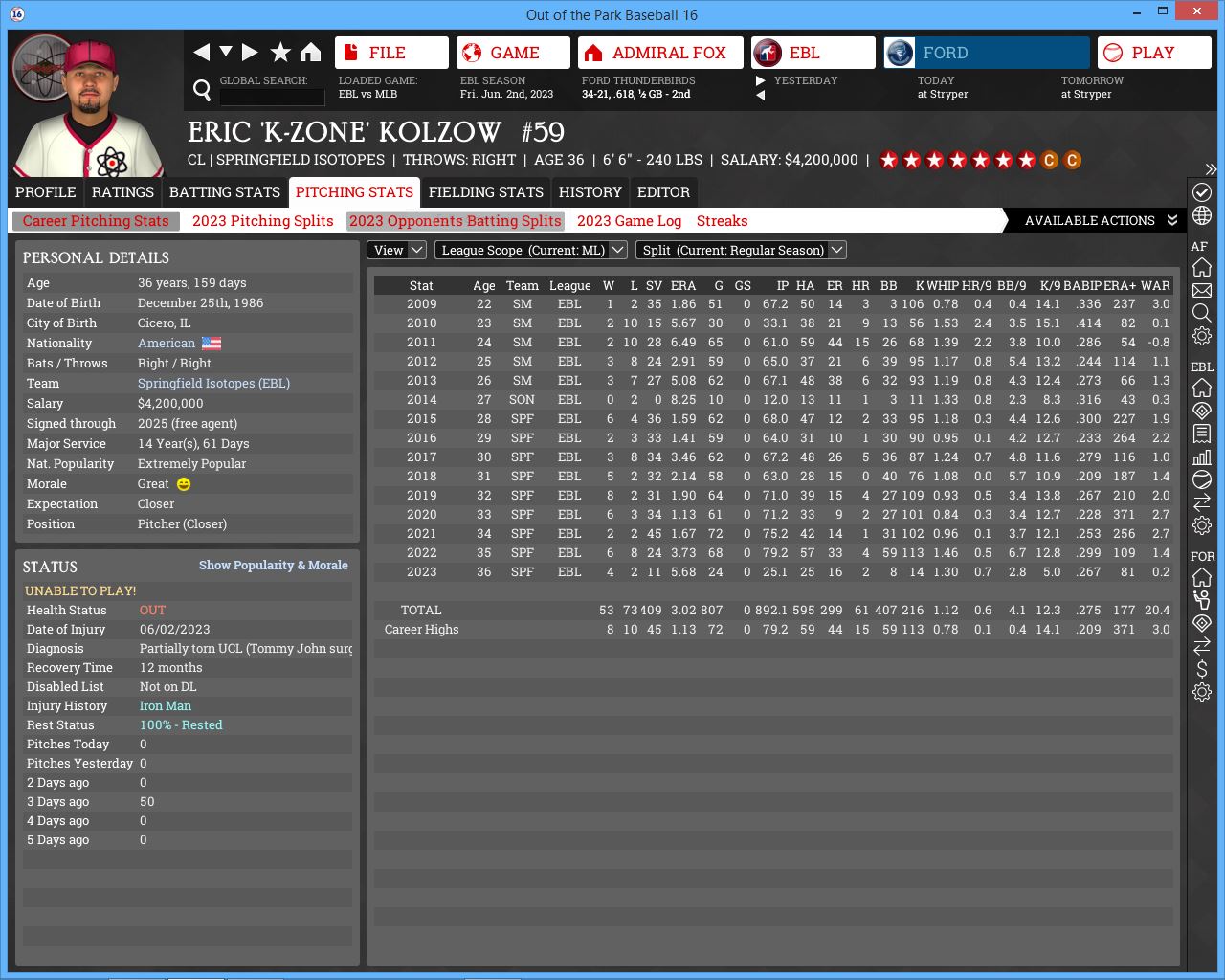Click the mail envelope icon in AF sidebar
Image resolution: width=1225 pixels, height=980 pixels.
(x=1202, y=290)
